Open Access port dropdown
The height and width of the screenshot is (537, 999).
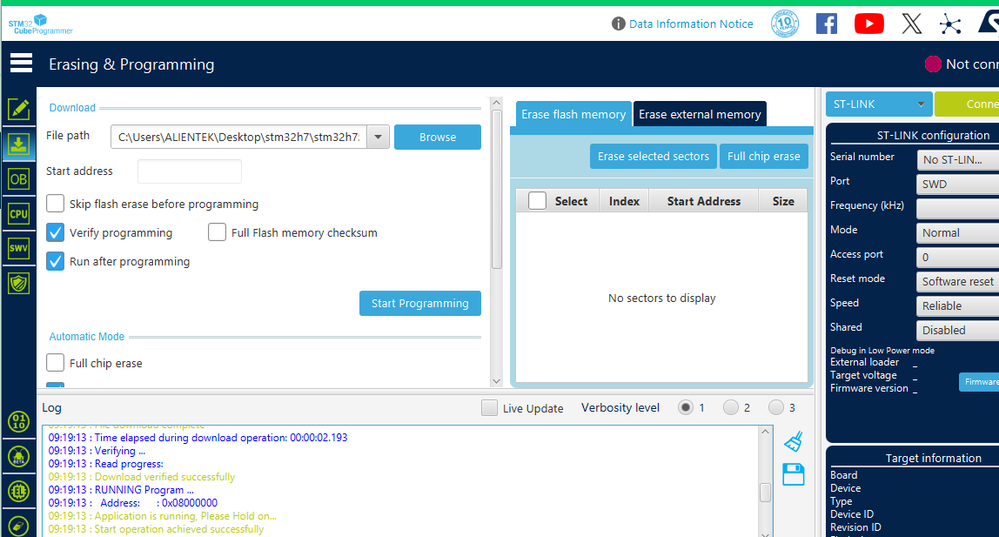958,257
